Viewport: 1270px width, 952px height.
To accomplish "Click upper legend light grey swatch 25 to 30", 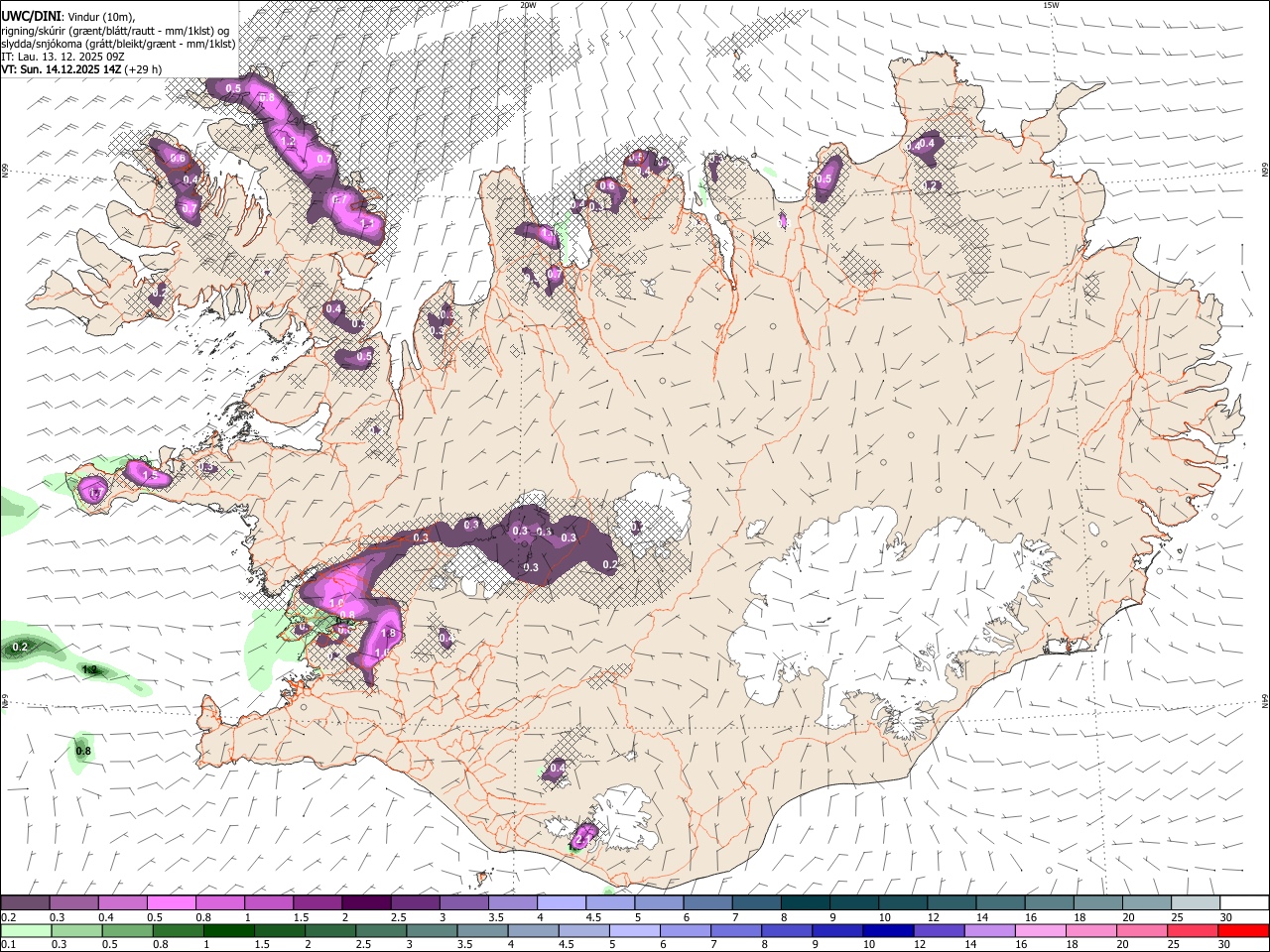I will pyautogui.click(x=1195, y=902).
